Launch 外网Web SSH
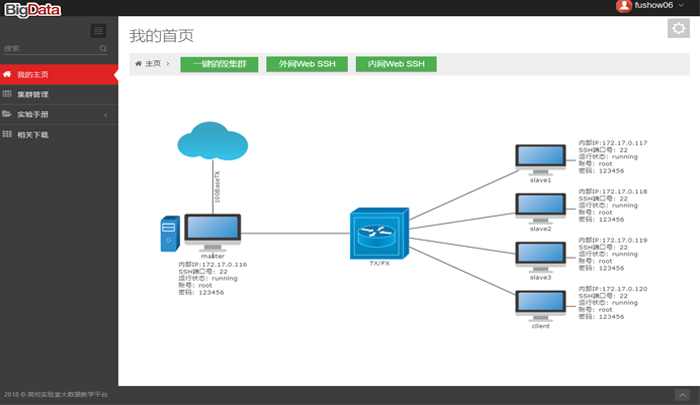This screenshot has width=700, height=405. click(x=307, y=64)
